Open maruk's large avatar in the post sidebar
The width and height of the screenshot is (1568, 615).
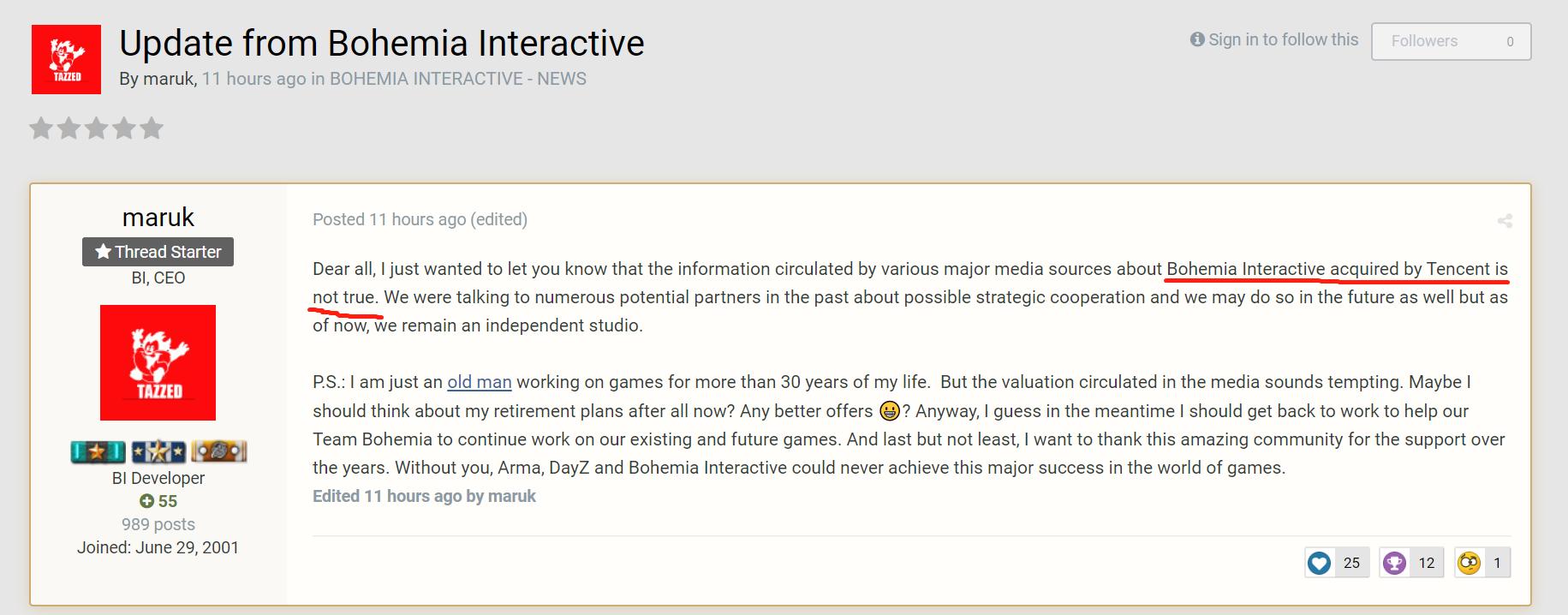(x=158, y=362)
